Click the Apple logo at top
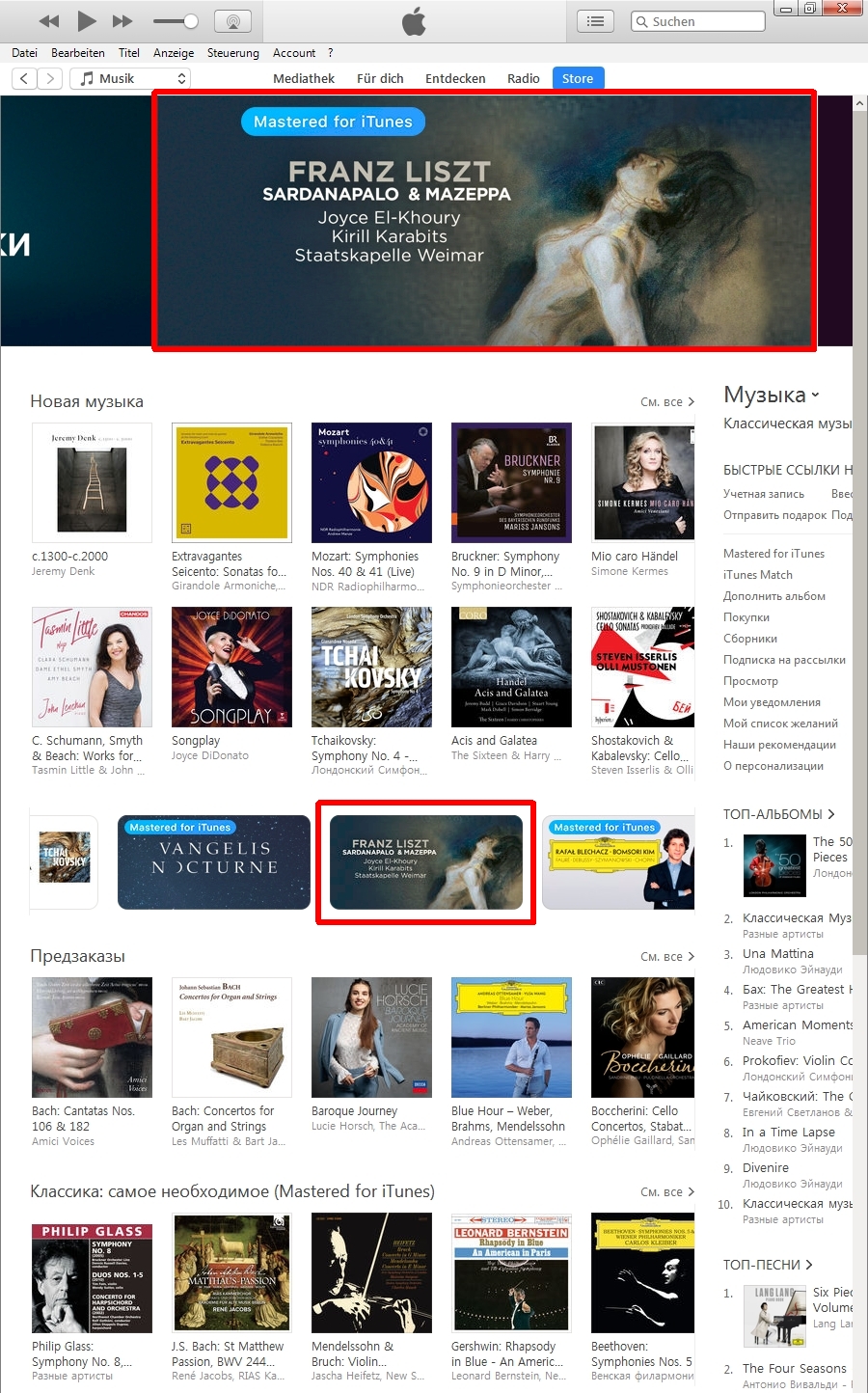Screen dimensions: 868x1393 pyautogui.click(x=414, y=20)
